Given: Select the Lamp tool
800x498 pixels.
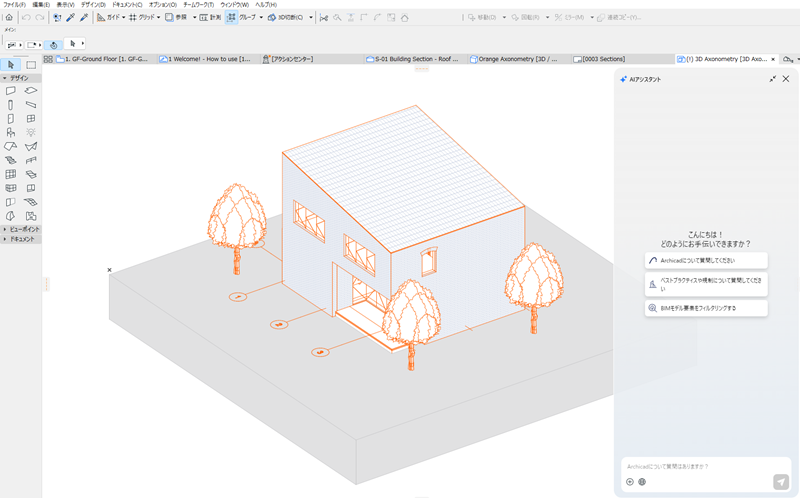Looking at the screenshot, I should point(31,133).
